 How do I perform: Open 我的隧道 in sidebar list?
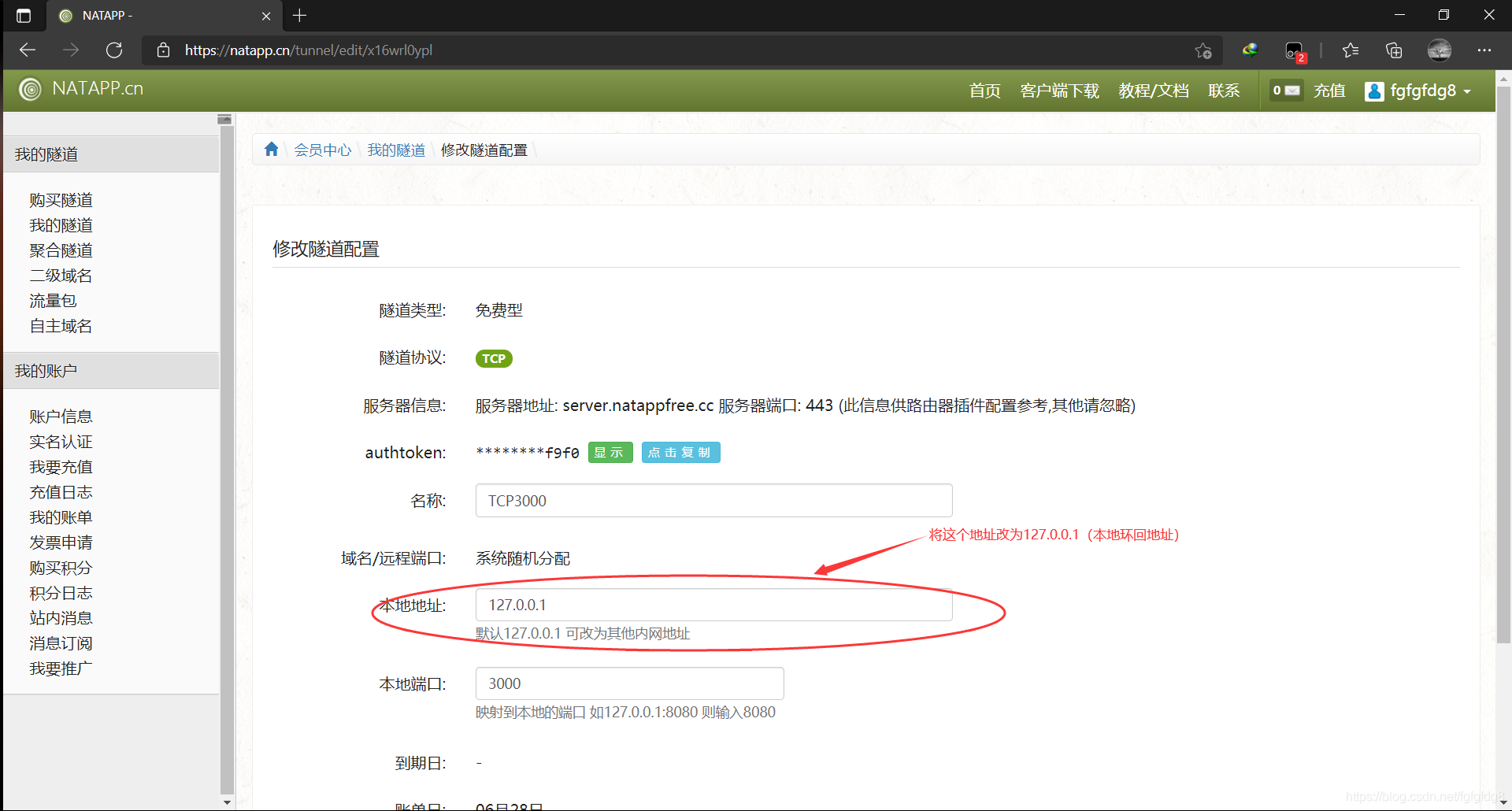[61, 225]
